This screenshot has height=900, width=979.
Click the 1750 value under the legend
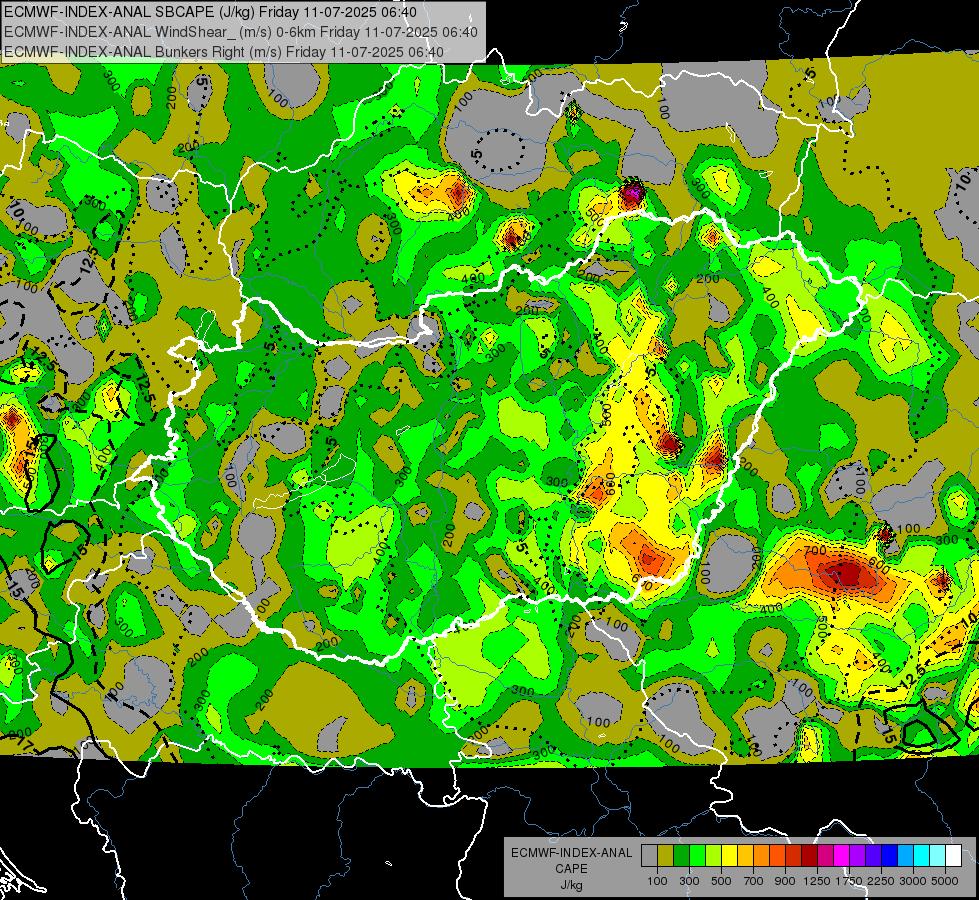(849, 881)
